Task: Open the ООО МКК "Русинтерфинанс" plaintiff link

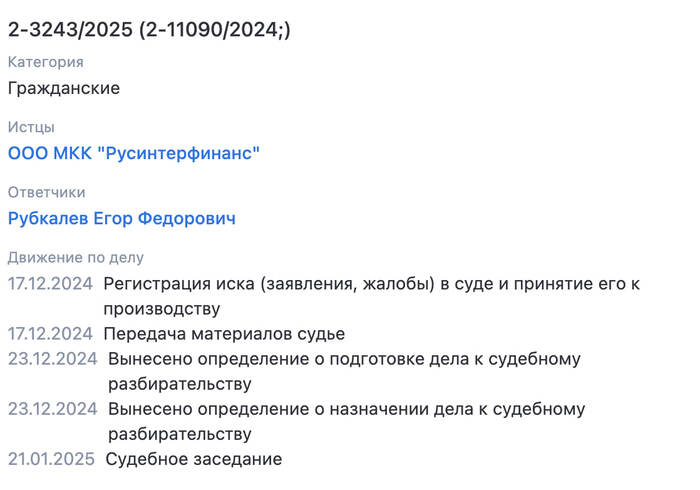Action: click(x=134, y=153)
